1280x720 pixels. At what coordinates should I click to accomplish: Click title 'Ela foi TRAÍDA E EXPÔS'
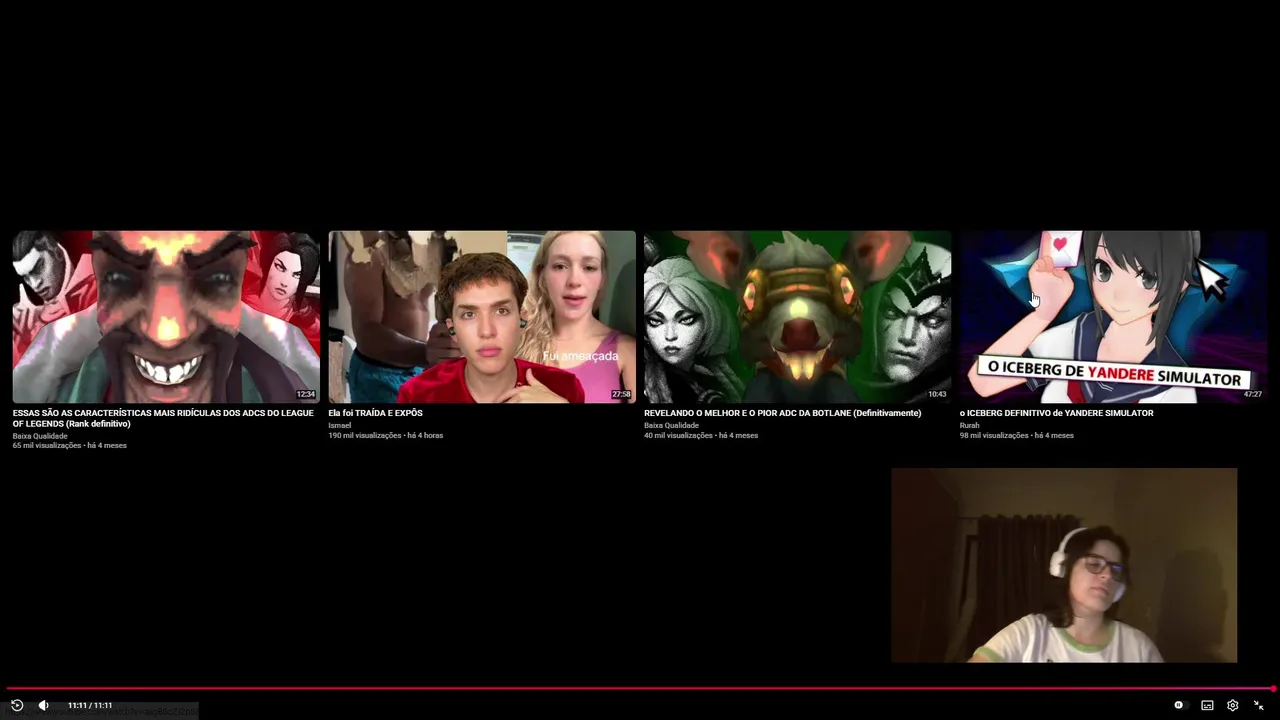(375, 413)
